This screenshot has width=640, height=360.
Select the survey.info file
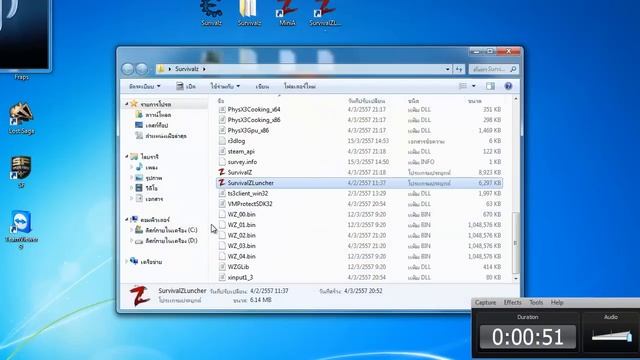point(359,162)
